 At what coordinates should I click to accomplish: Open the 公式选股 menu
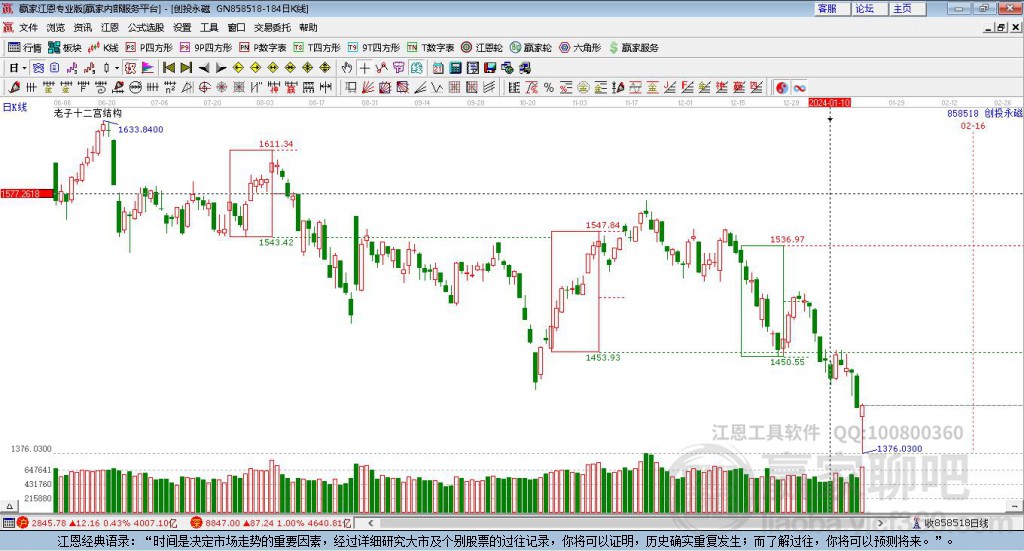pyautogui.click(x=146, y=27)
